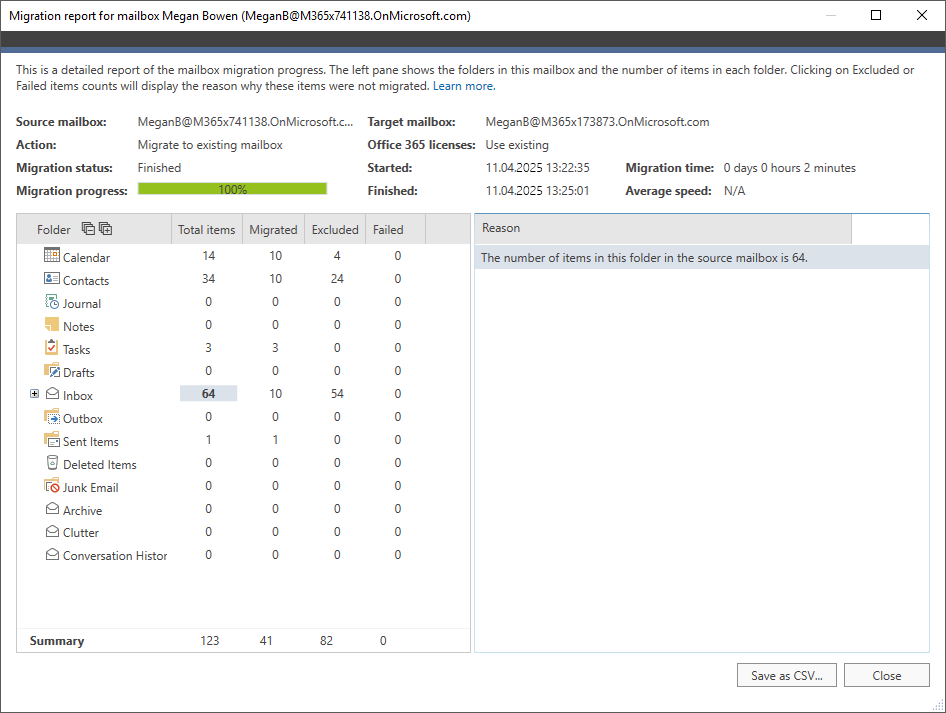946x713 pixels.
Task: Open the Learn more link
Action: [463, 86]
